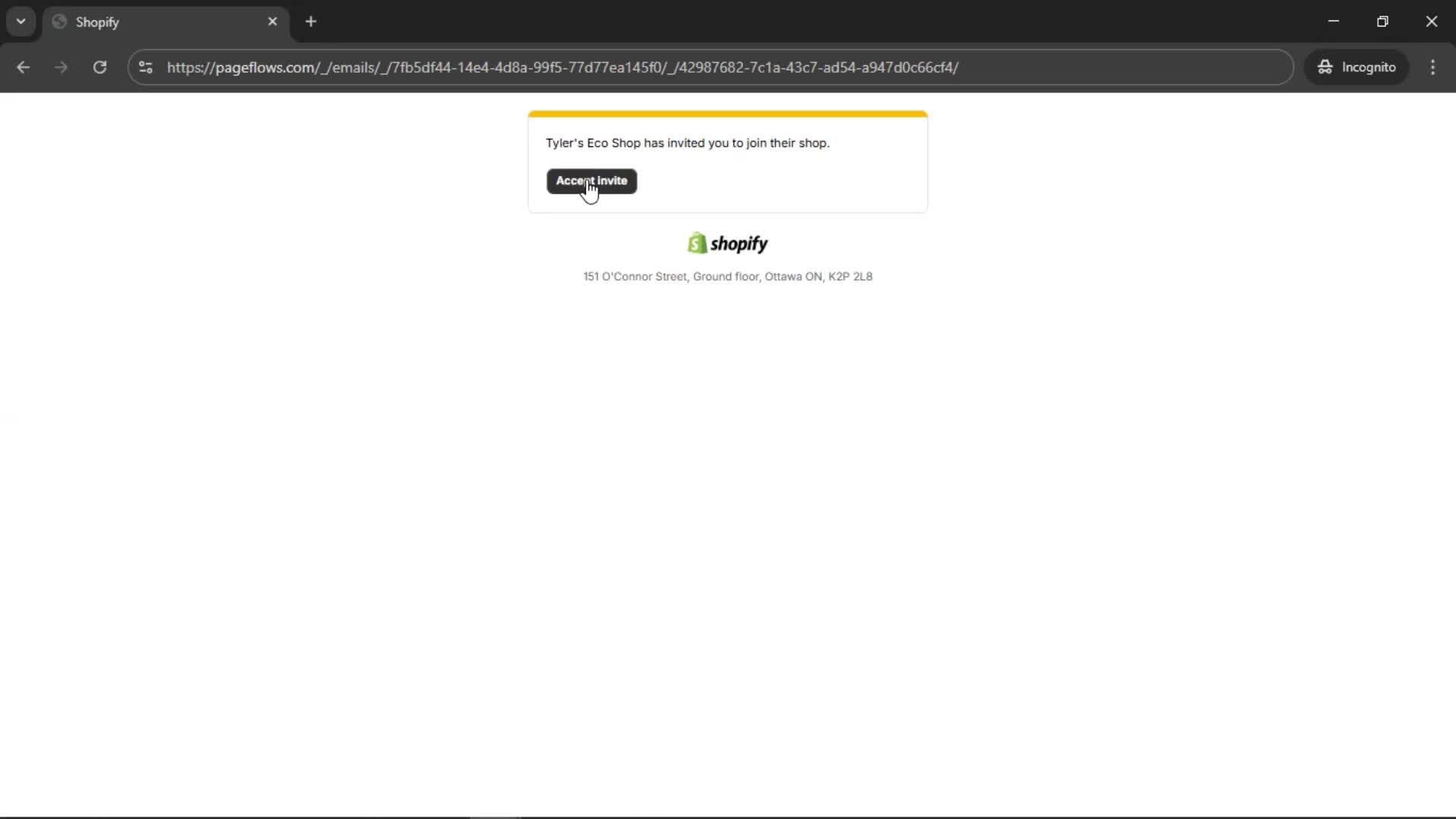Restore down the browser window
This screenshot has height=819, width=1456.
tap(1382, 22)
